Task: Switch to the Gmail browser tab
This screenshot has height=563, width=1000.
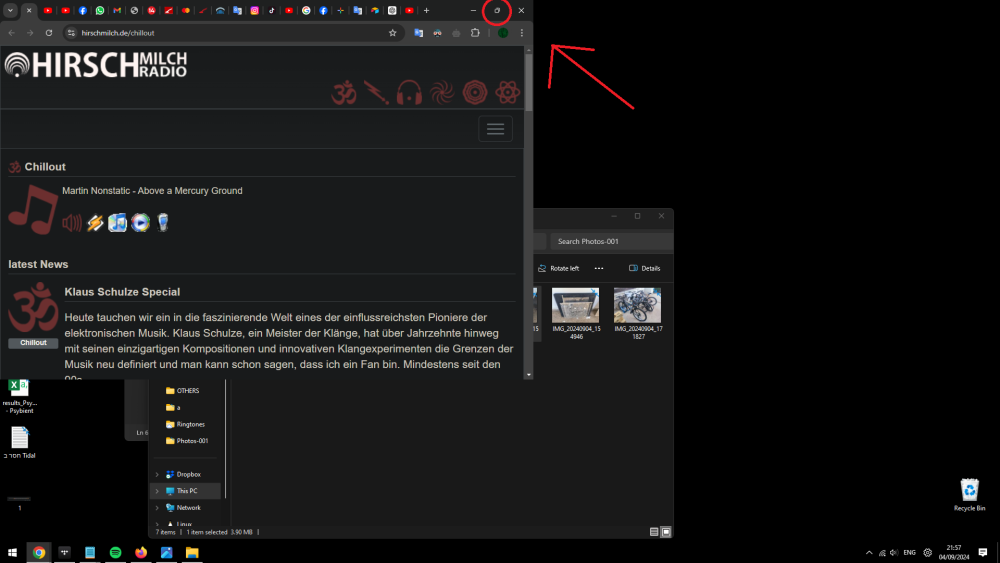Action: 117,10
